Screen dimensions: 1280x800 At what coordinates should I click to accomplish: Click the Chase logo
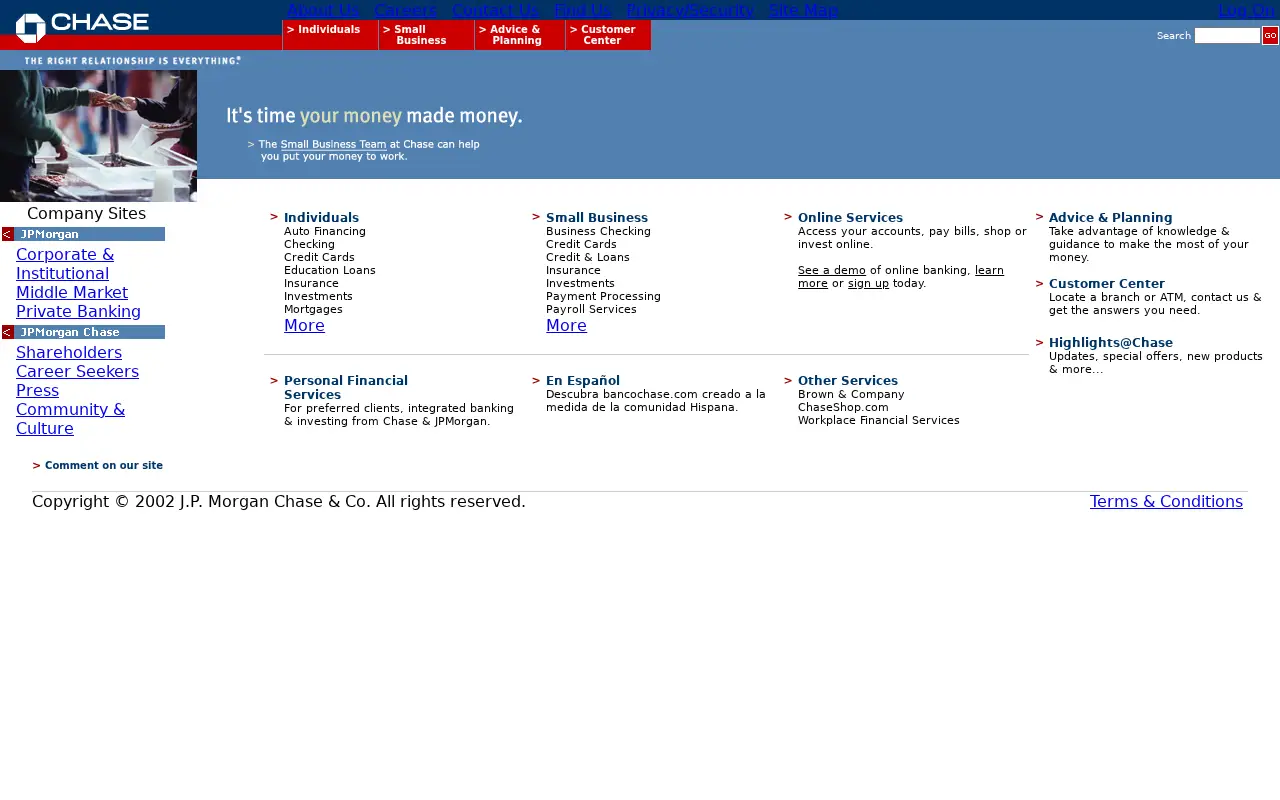click(x=82, y=26)
